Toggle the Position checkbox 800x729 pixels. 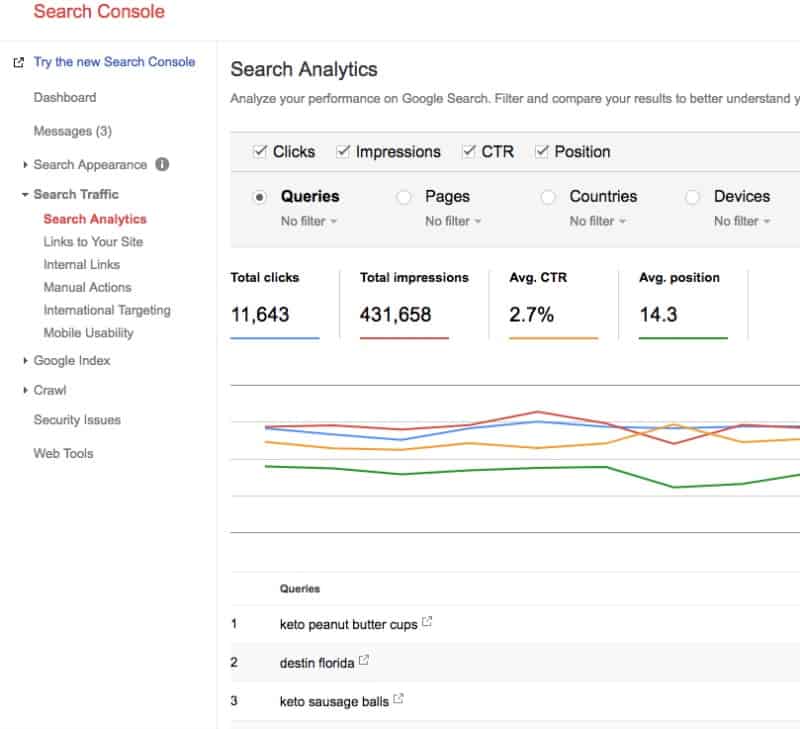[541, 152]
